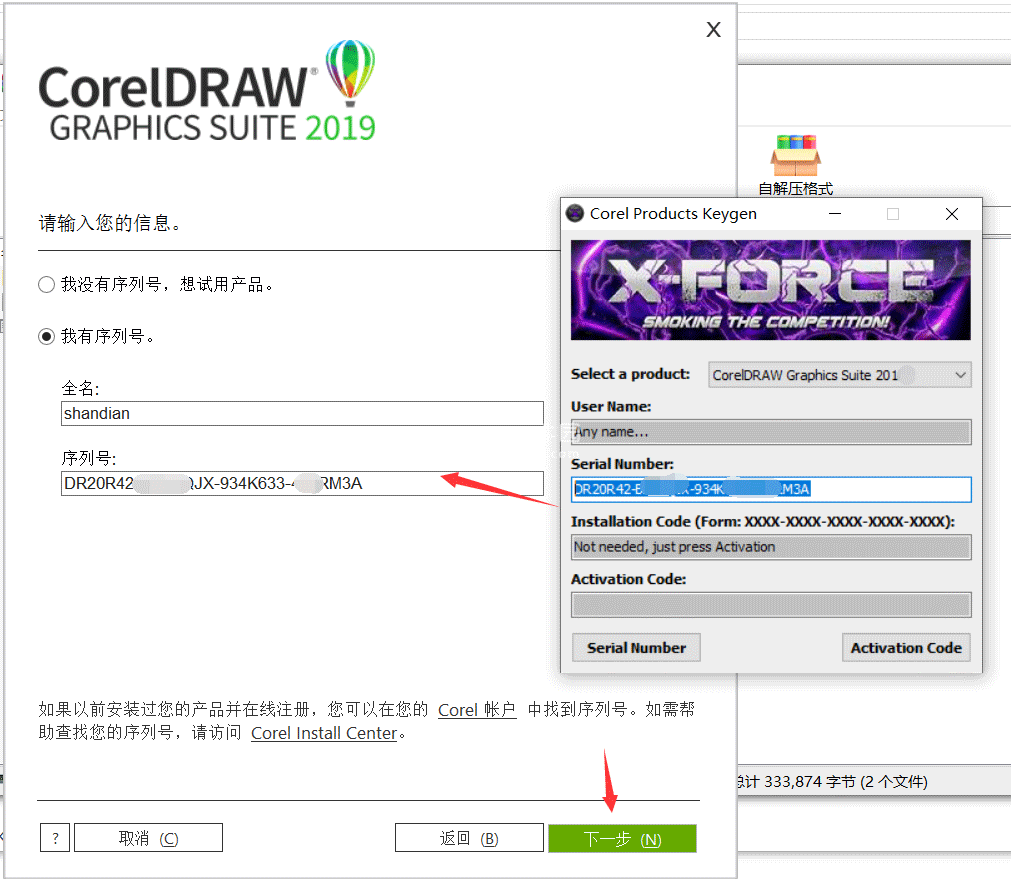Click the keygen Activation Code button
The height and width of the screenshot is (881, 1011).
coord(906,648)
